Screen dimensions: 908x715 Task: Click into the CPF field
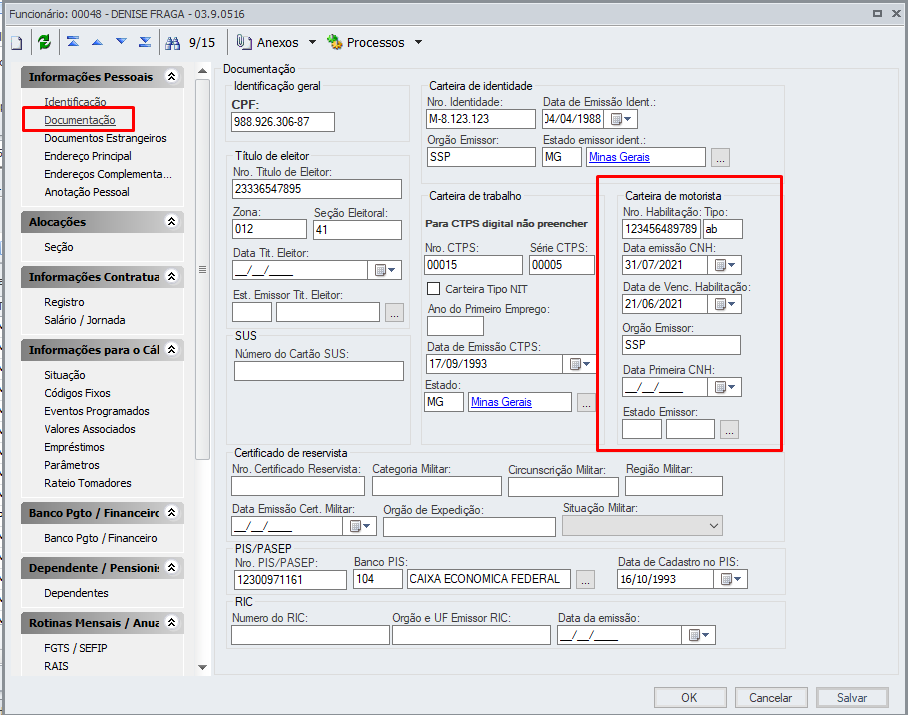tap(283, 122)
